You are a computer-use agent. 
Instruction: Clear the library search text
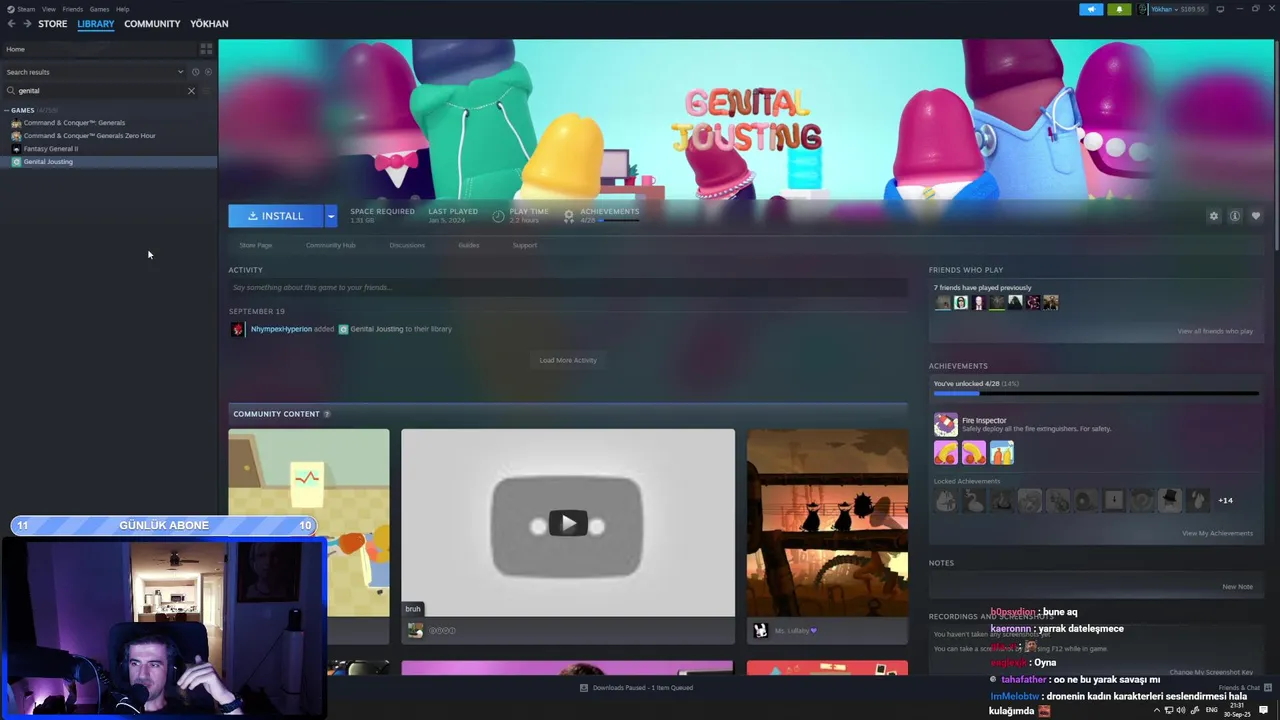click(191, 90)
